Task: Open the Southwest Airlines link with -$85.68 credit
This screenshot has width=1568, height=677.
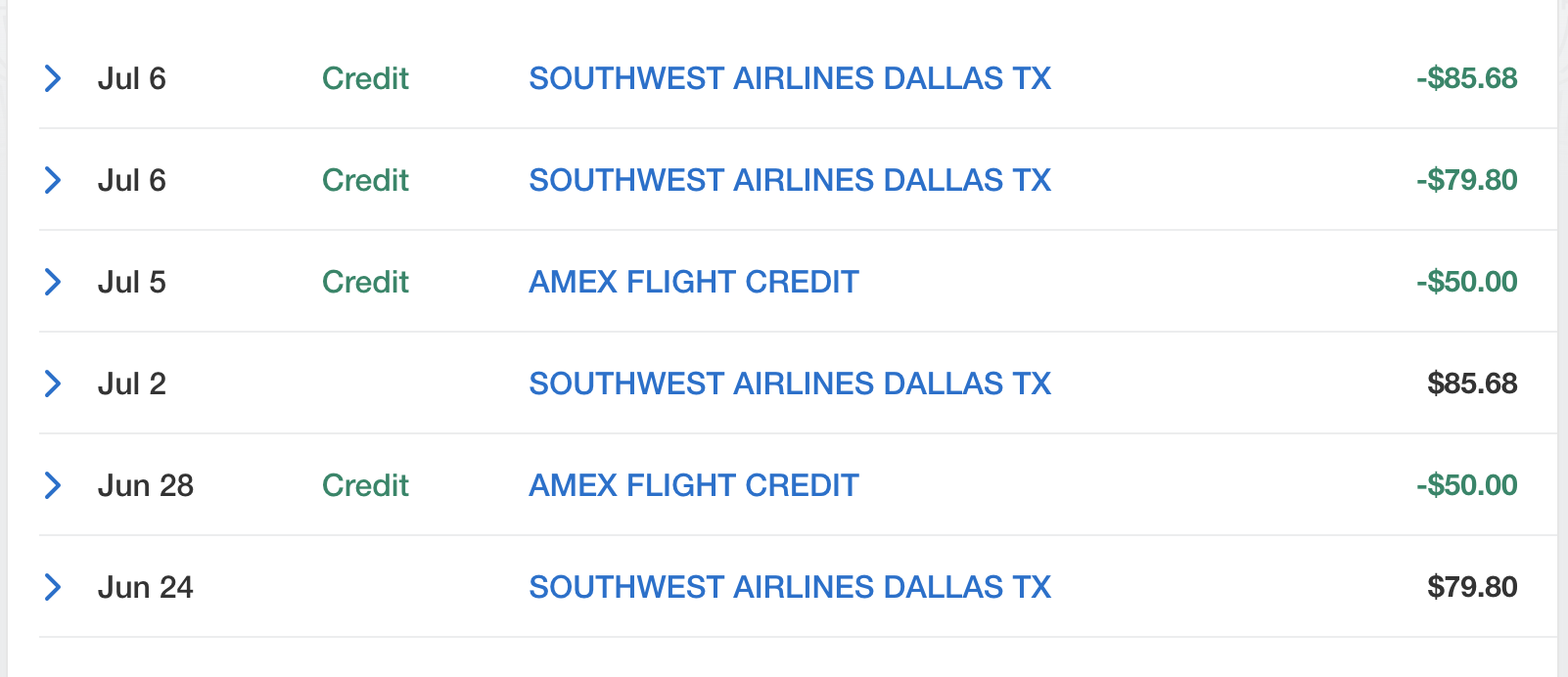Action: click(790, 78)
